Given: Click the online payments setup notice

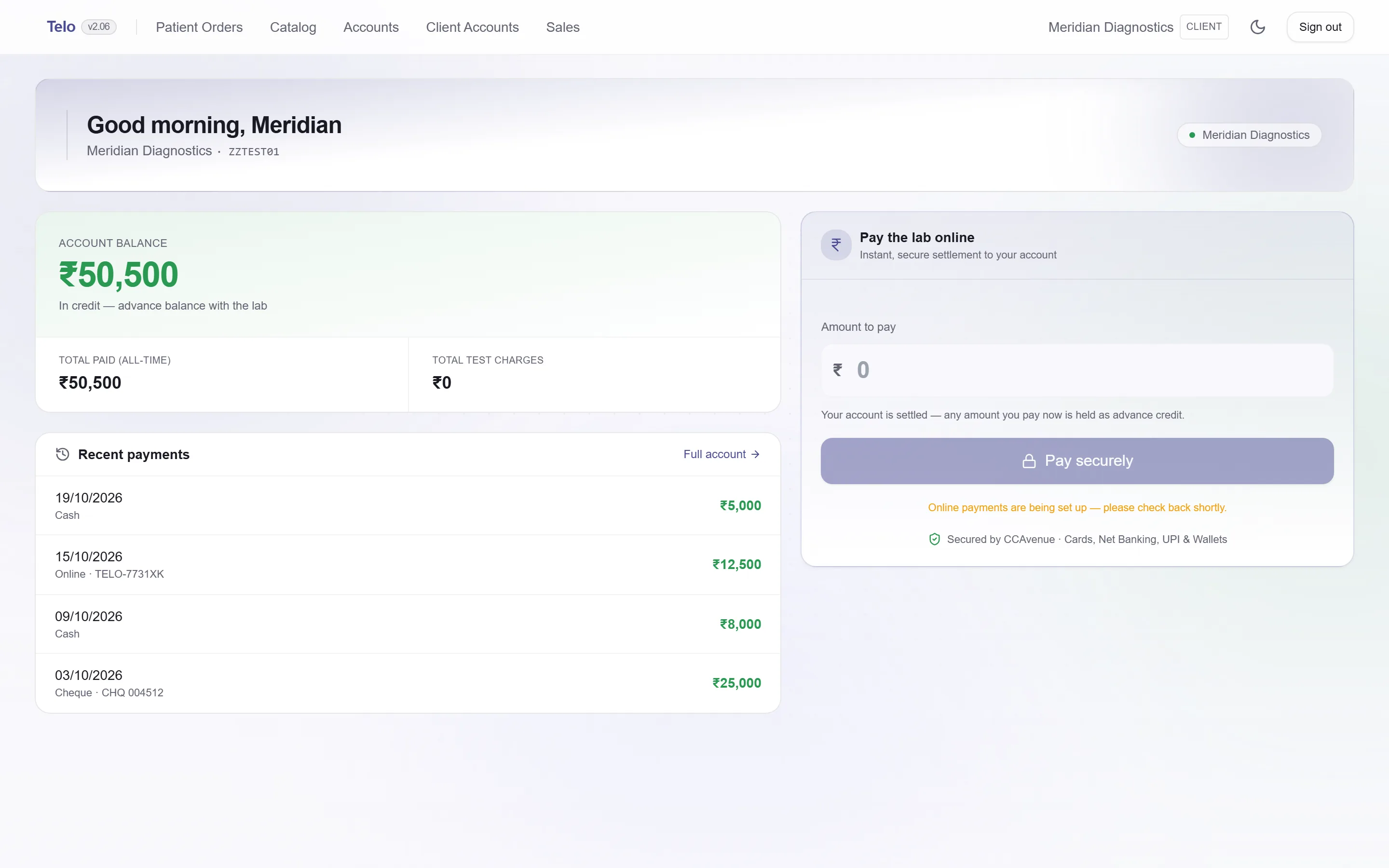Looking at the screenshot, I should (x=1077, y=507).
